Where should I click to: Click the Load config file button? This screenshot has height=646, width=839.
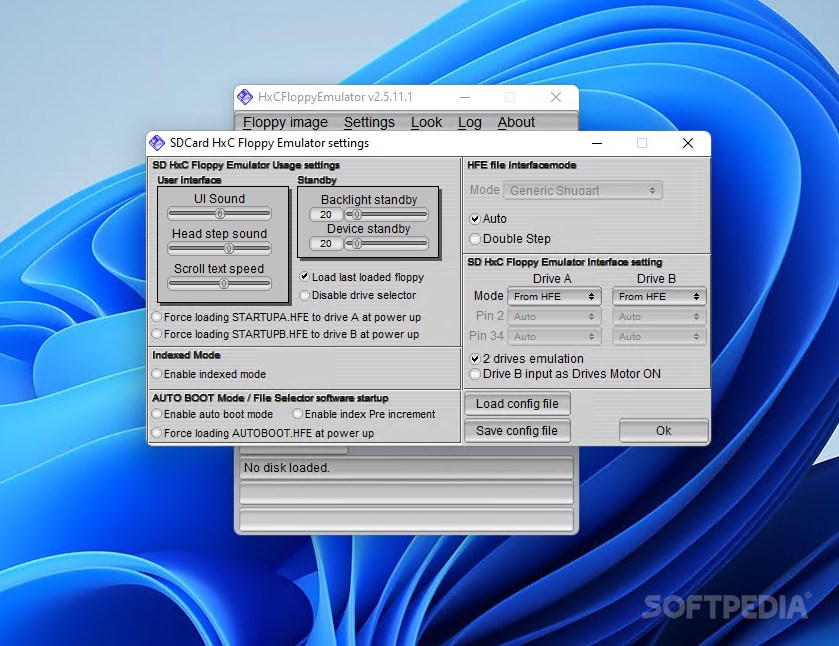[x=517, y=404]
